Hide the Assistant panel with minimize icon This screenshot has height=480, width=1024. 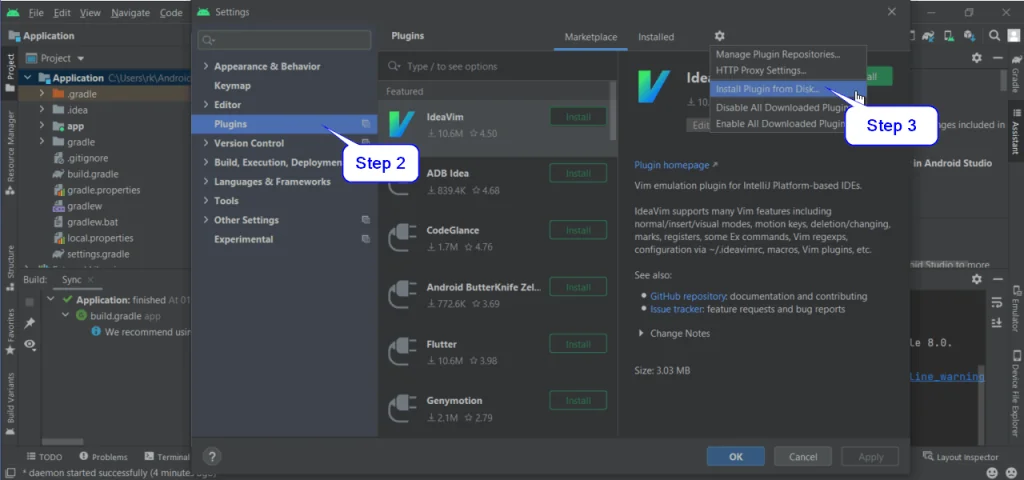pos(997,57)
